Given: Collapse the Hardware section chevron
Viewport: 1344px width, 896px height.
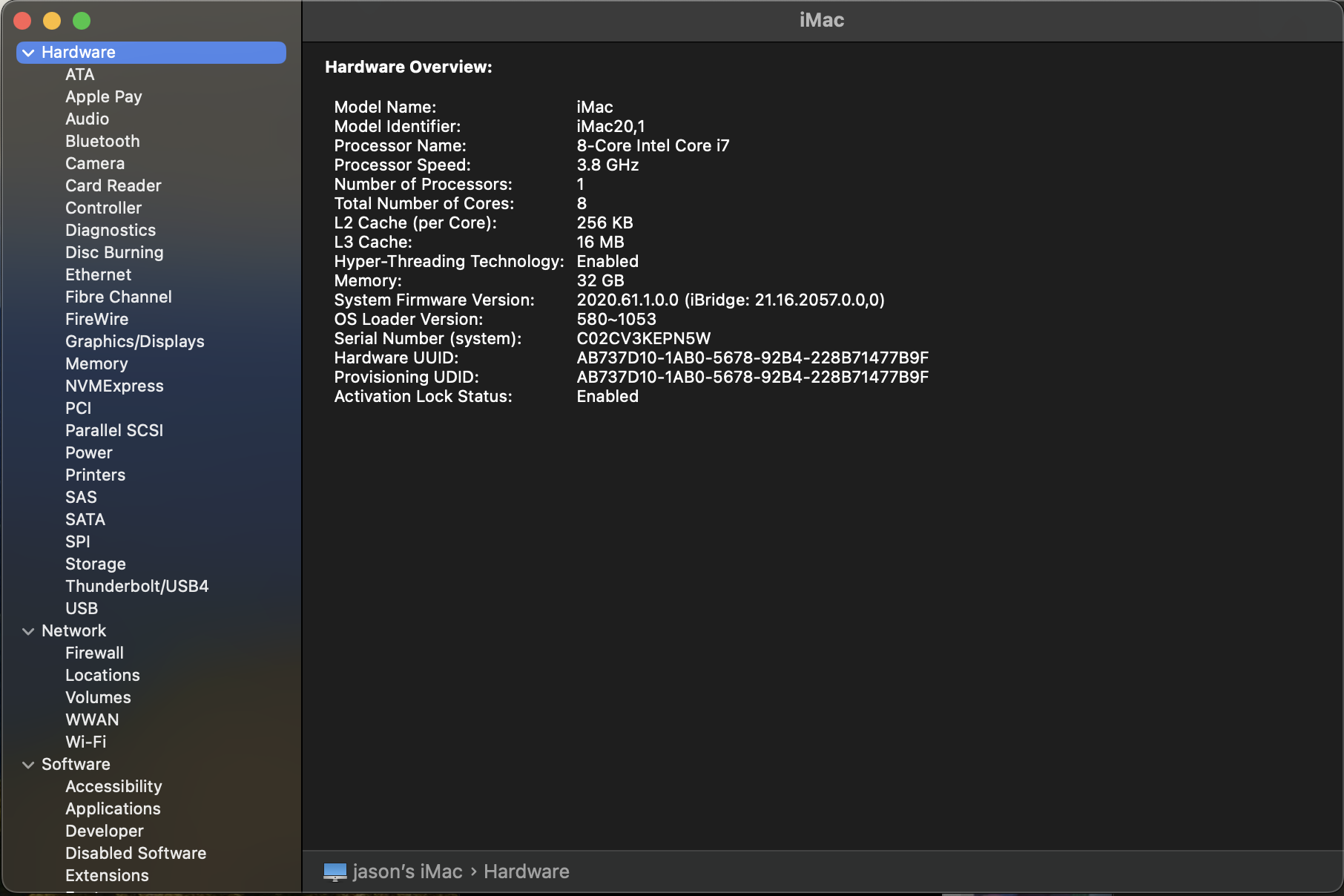Looking at the screenshot, I should click(28, 53).
